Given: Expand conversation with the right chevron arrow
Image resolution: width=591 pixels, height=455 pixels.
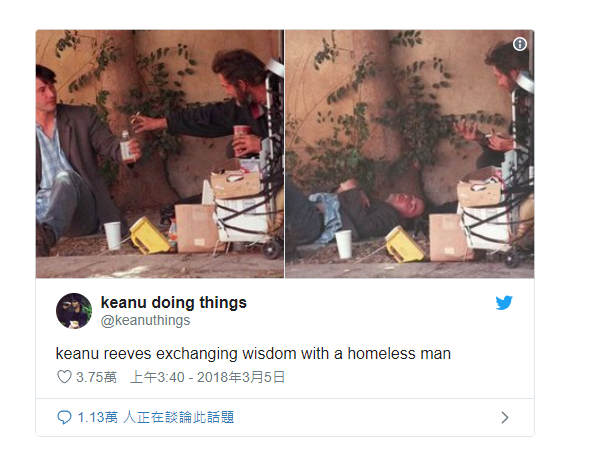Looking at the screenshot, I should (505, 417).
